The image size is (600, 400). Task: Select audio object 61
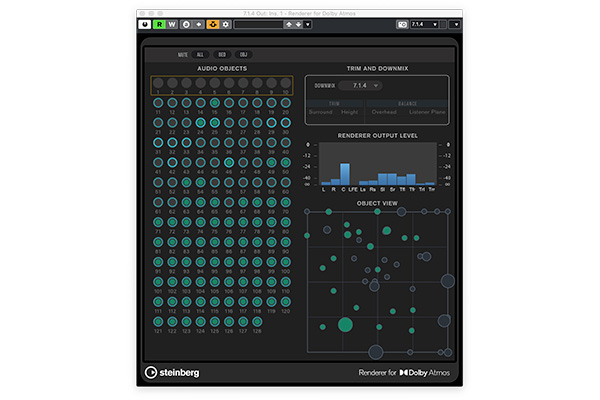point(158,202)
